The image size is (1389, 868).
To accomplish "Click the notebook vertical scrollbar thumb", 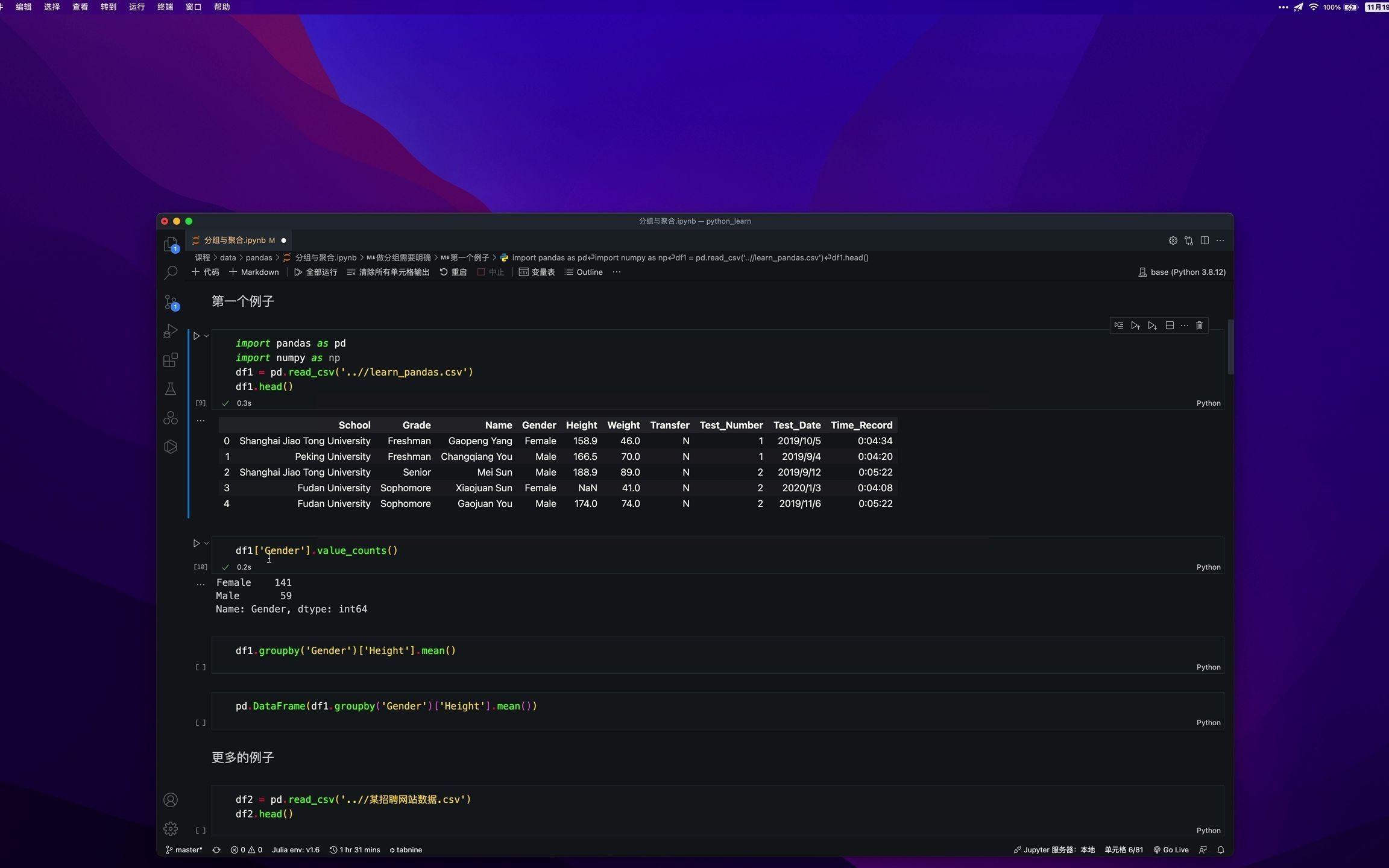I will coord(1230,347).
